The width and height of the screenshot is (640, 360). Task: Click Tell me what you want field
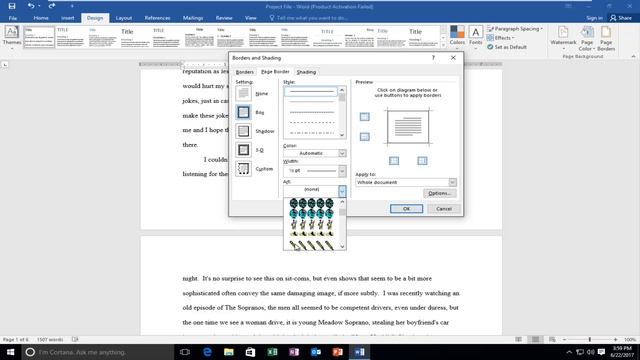[x=309, y=18]
